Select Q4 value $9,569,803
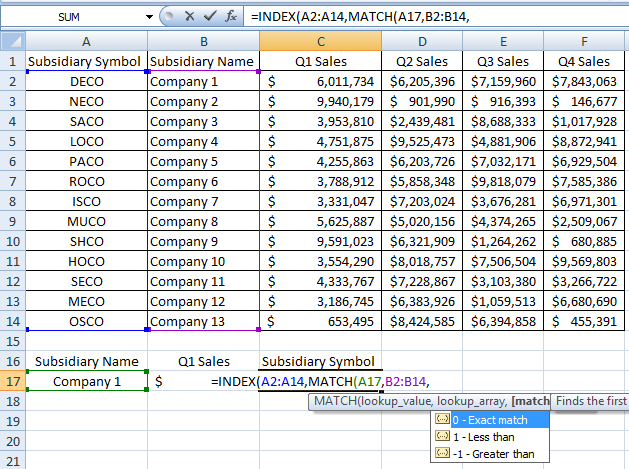Viewport: 629px width, 469px height. pyautogui.click(x=584, y=262)
